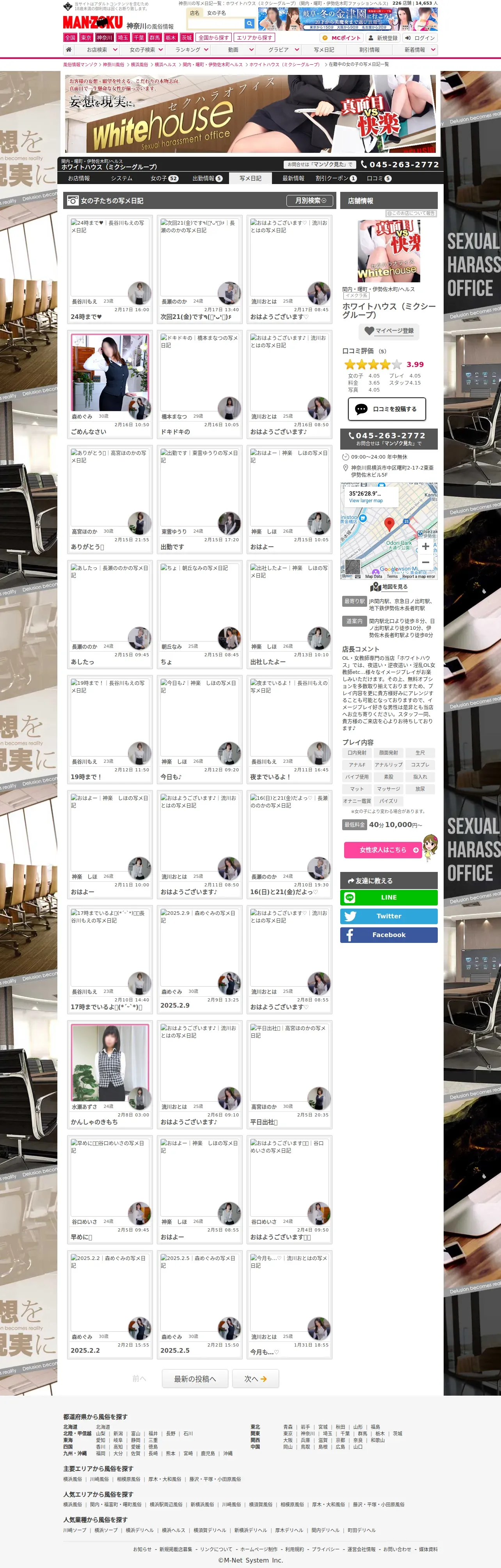501x1568 pixels.
Task: Click the camera icon beside 女の子たちの写メ日記
Action: point(73,200)
